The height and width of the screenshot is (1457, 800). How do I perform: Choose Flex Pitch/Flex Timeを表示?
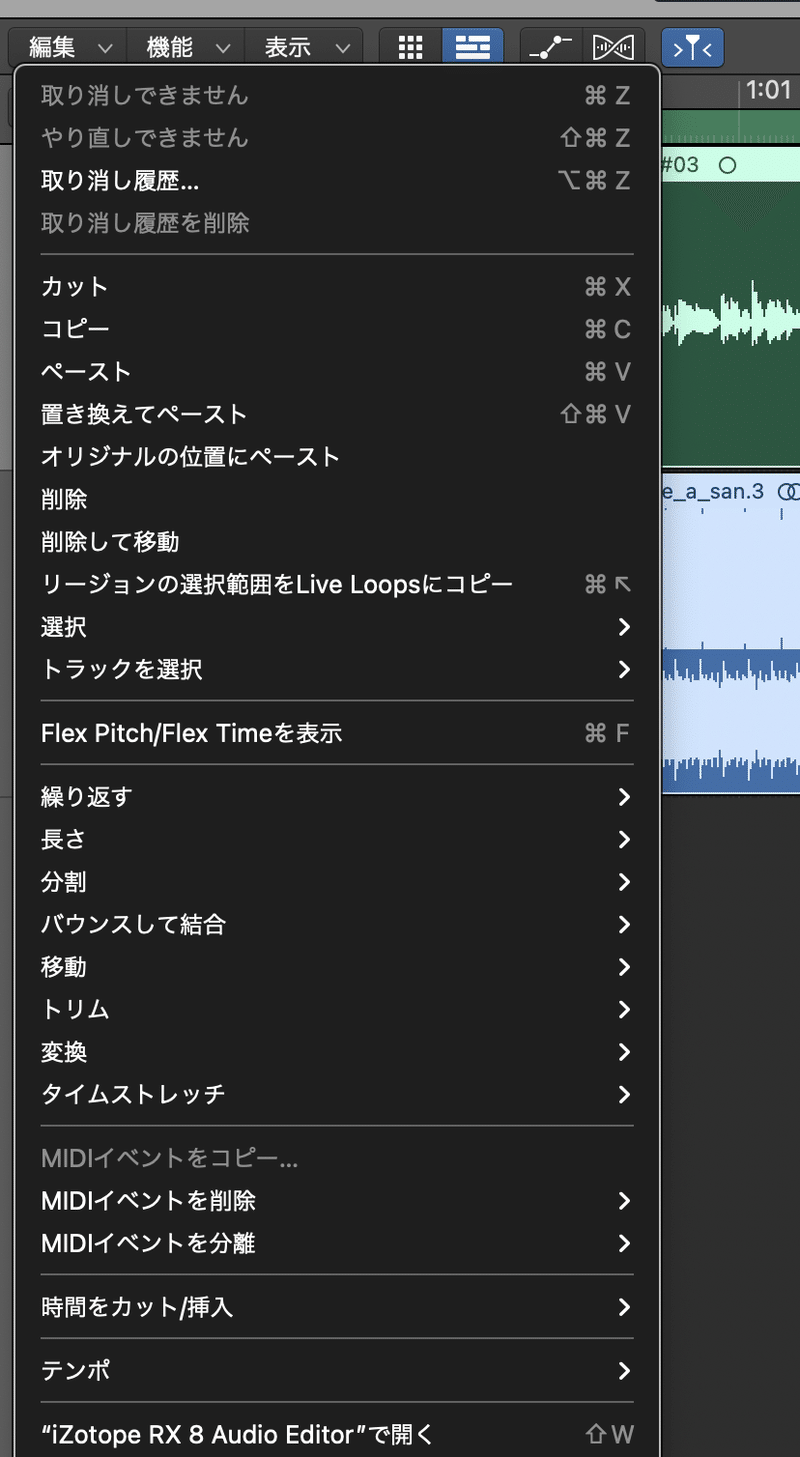tap(192, 733)
